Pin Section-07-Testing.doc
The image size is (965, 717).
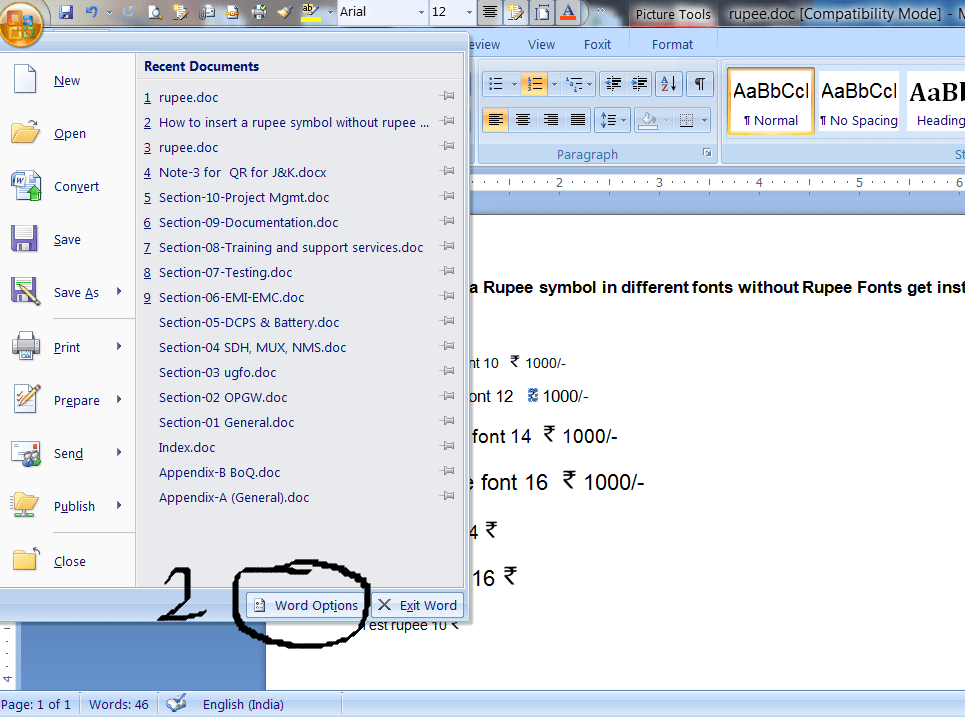448,271
